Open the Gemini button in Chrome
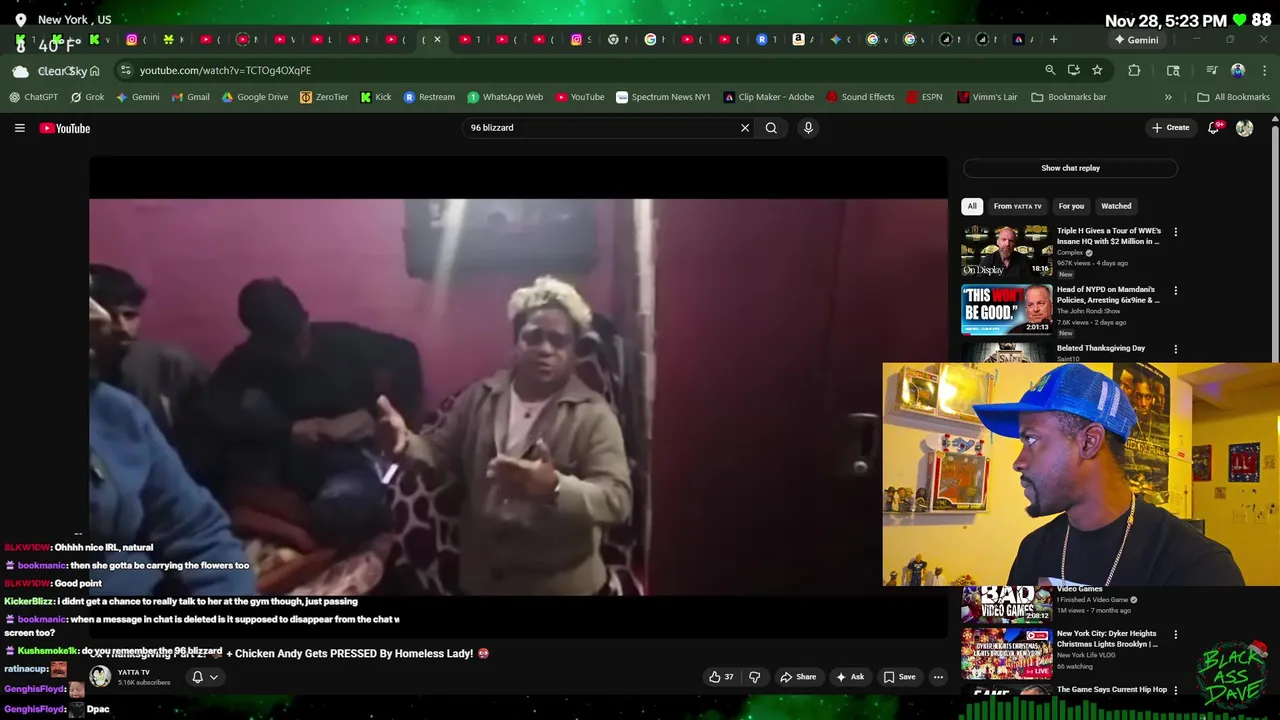This screenshot has height=720, width=1280. point(1137,40)
